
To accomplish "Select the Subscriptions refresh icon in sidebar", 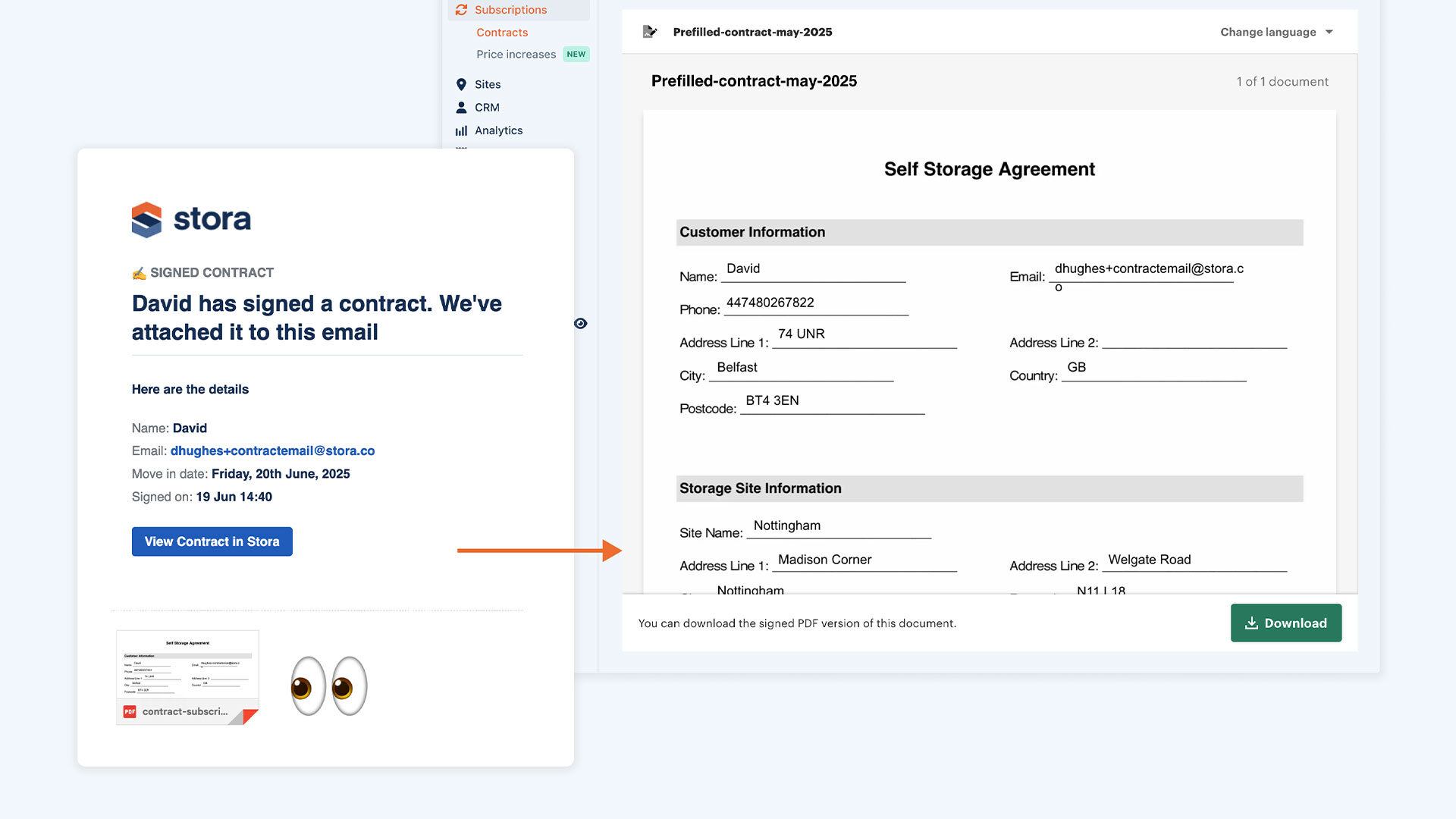I will (x=462, y=10).
